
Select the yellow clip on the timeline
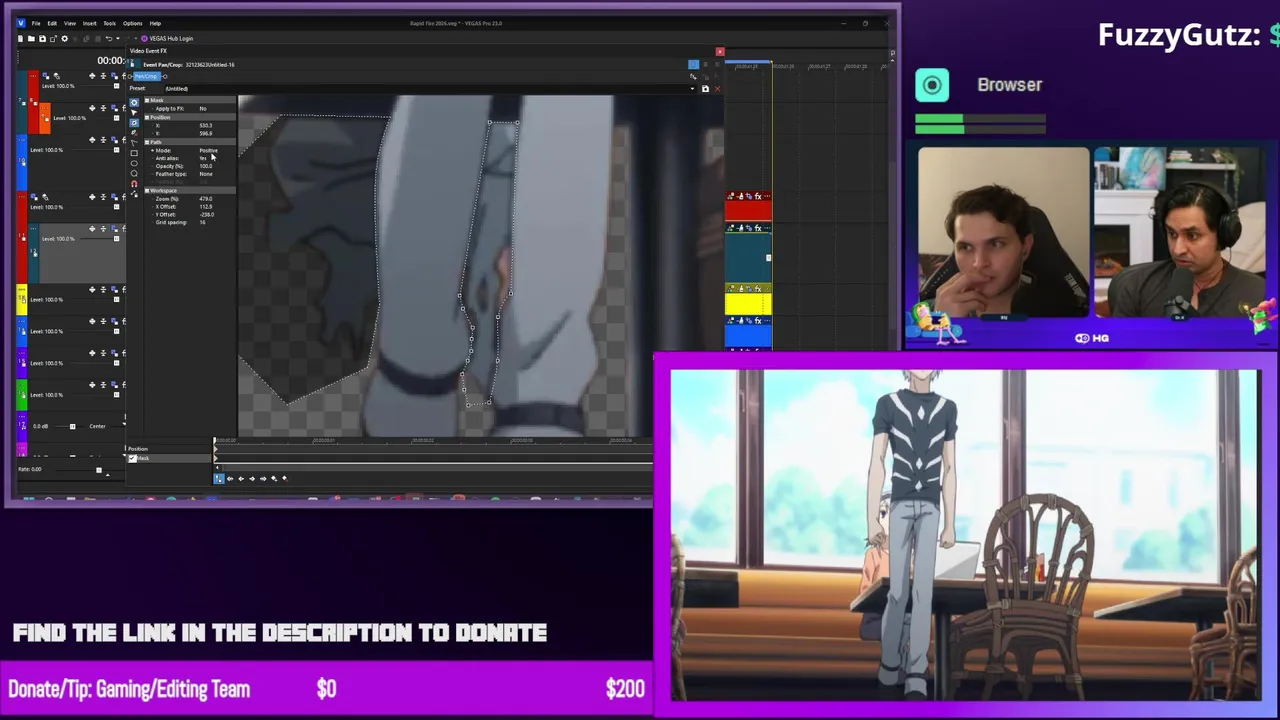coord(748,304)
